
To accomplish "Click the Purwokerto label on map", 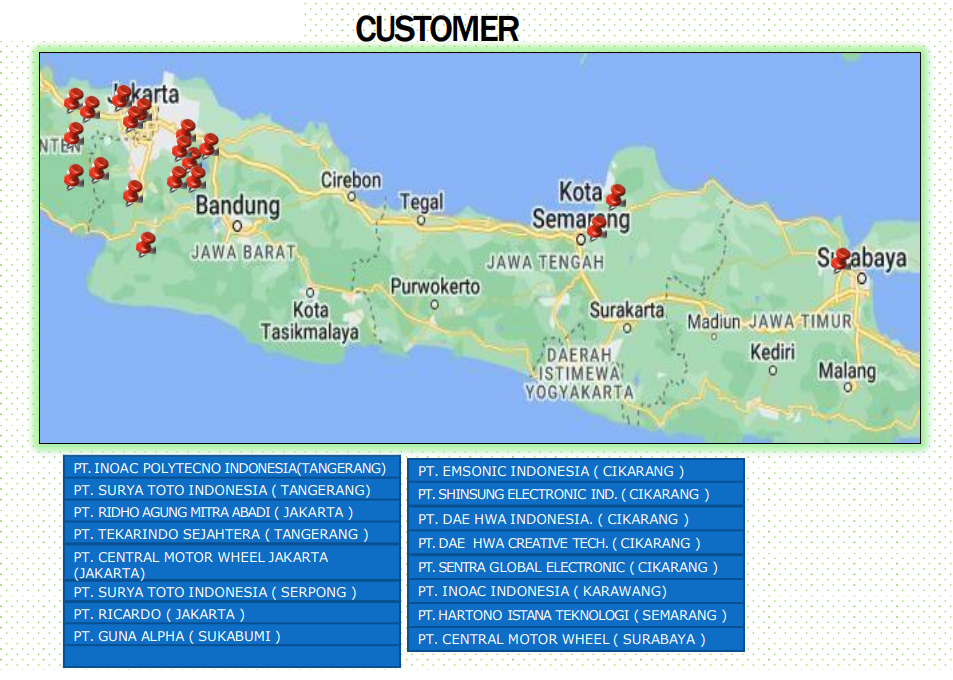I will (435, 286).
